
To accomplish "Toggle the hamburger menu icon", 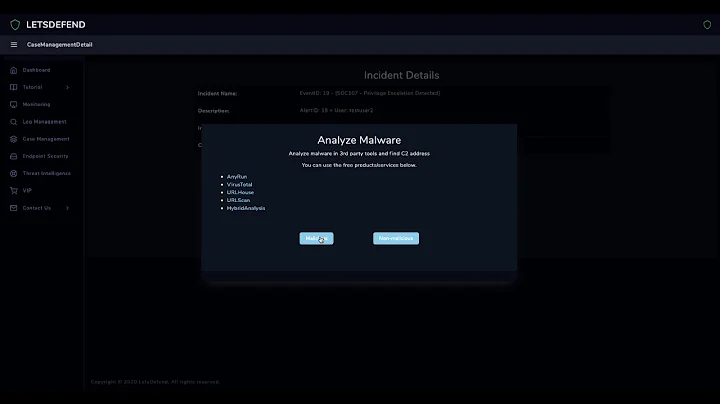I will 14,45.
